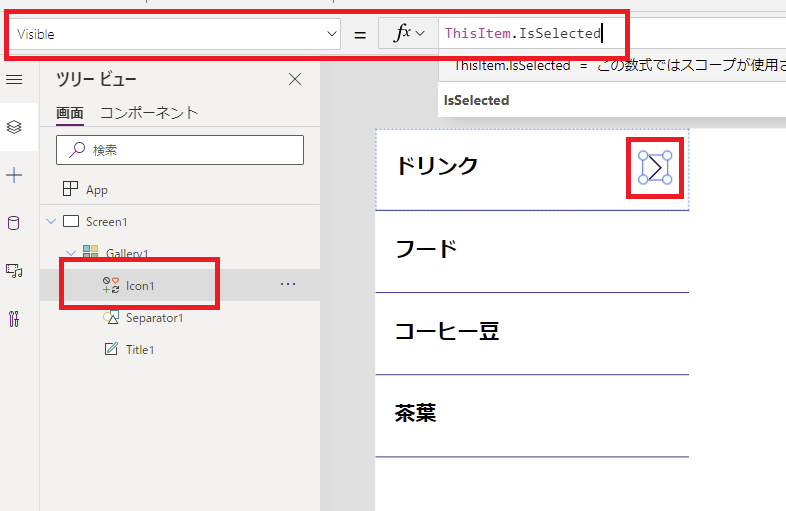This screenshot has width=786, height=511.
Task: Close the ツリー ビュー panel
Action: pos(295,79)
